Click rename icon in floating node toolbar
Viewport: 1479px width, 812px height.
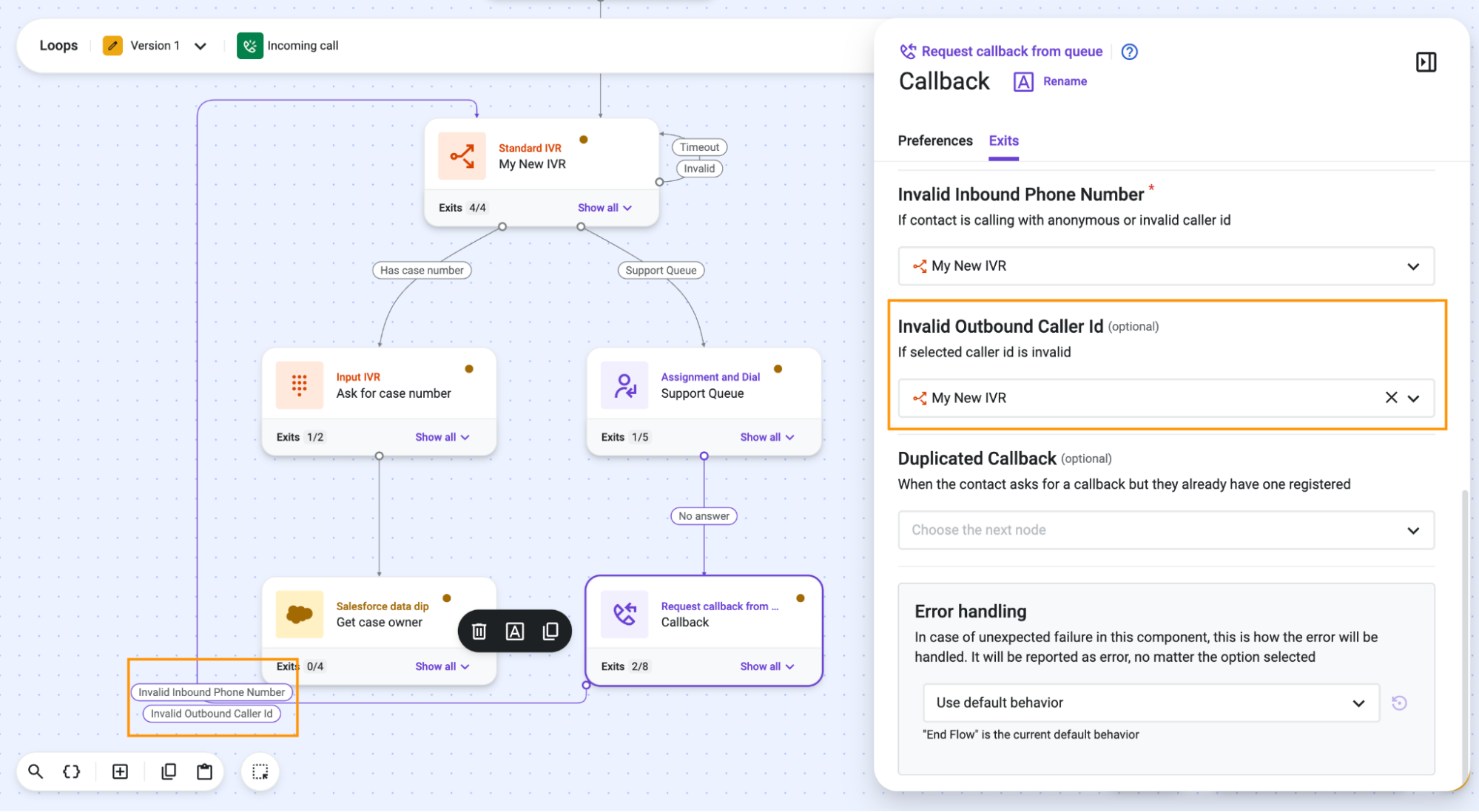click(515, 631)
